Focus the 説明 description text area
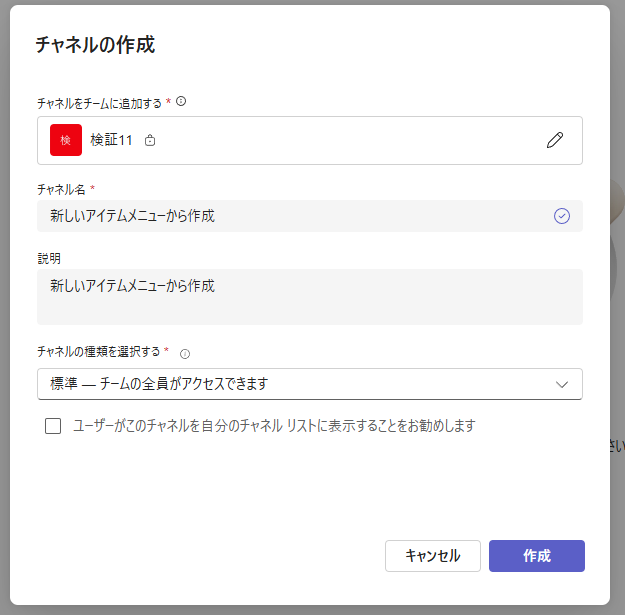625x615 pixels. [x=310, y=297]
